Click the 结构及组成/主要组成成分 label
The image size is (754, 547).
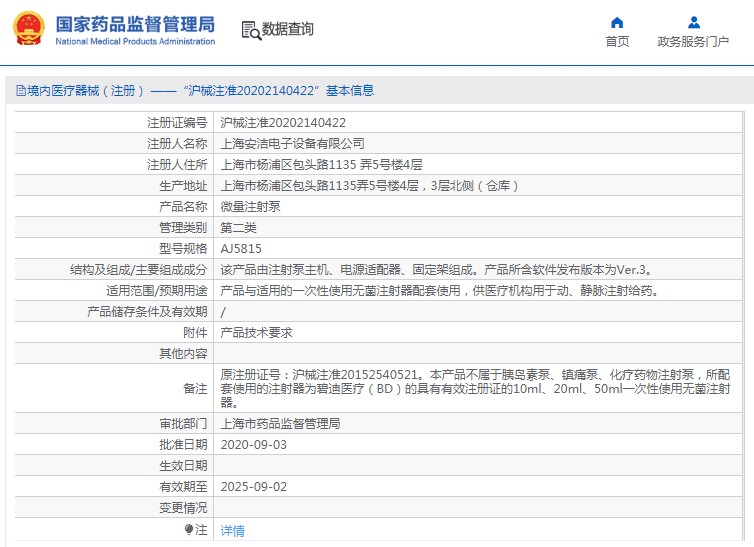pyautogui.click(x=138, y=270)
